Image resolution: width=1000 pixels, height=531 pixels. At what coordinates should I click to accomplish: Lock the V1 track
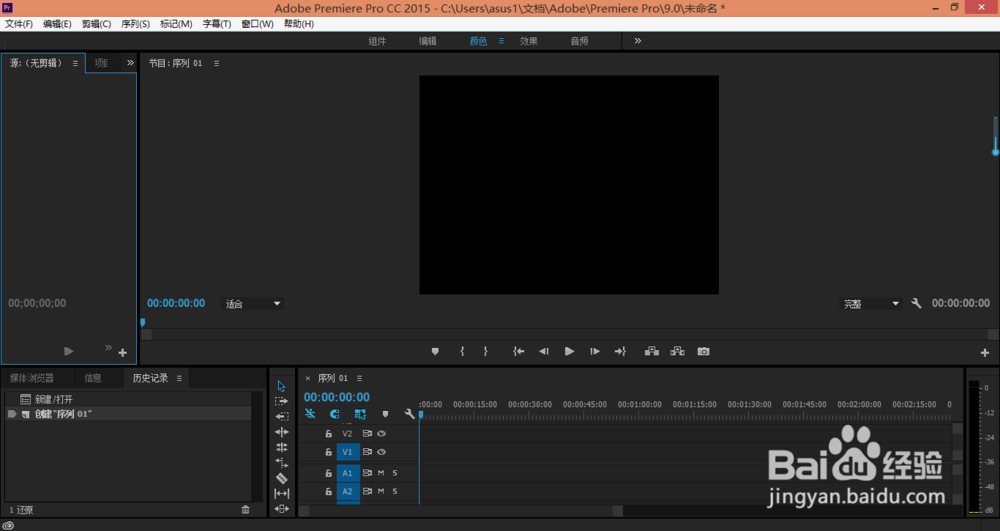click(x=328, y=452)
